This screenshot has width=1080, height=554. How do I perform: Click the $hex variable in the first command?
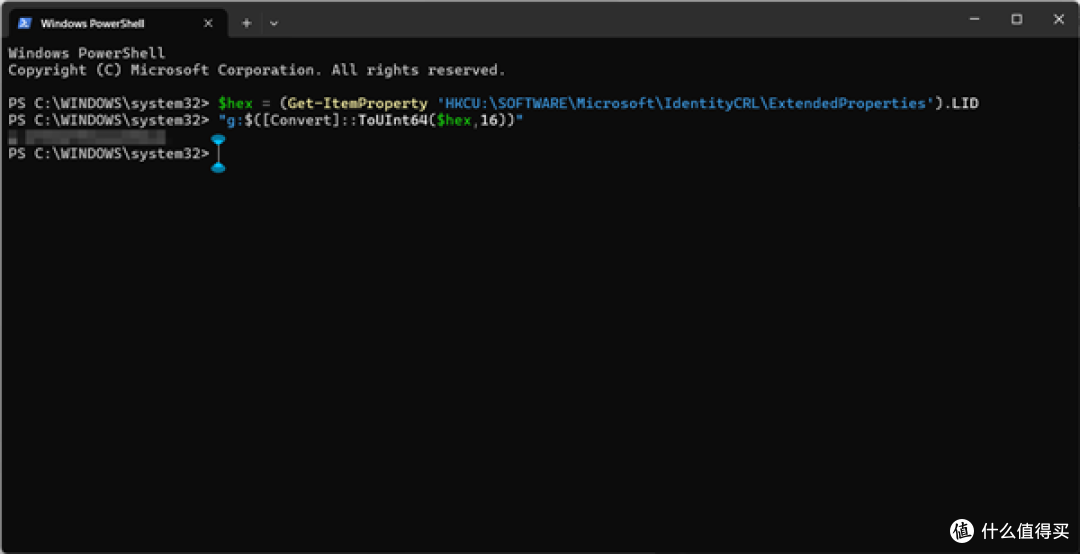[236, 103]
